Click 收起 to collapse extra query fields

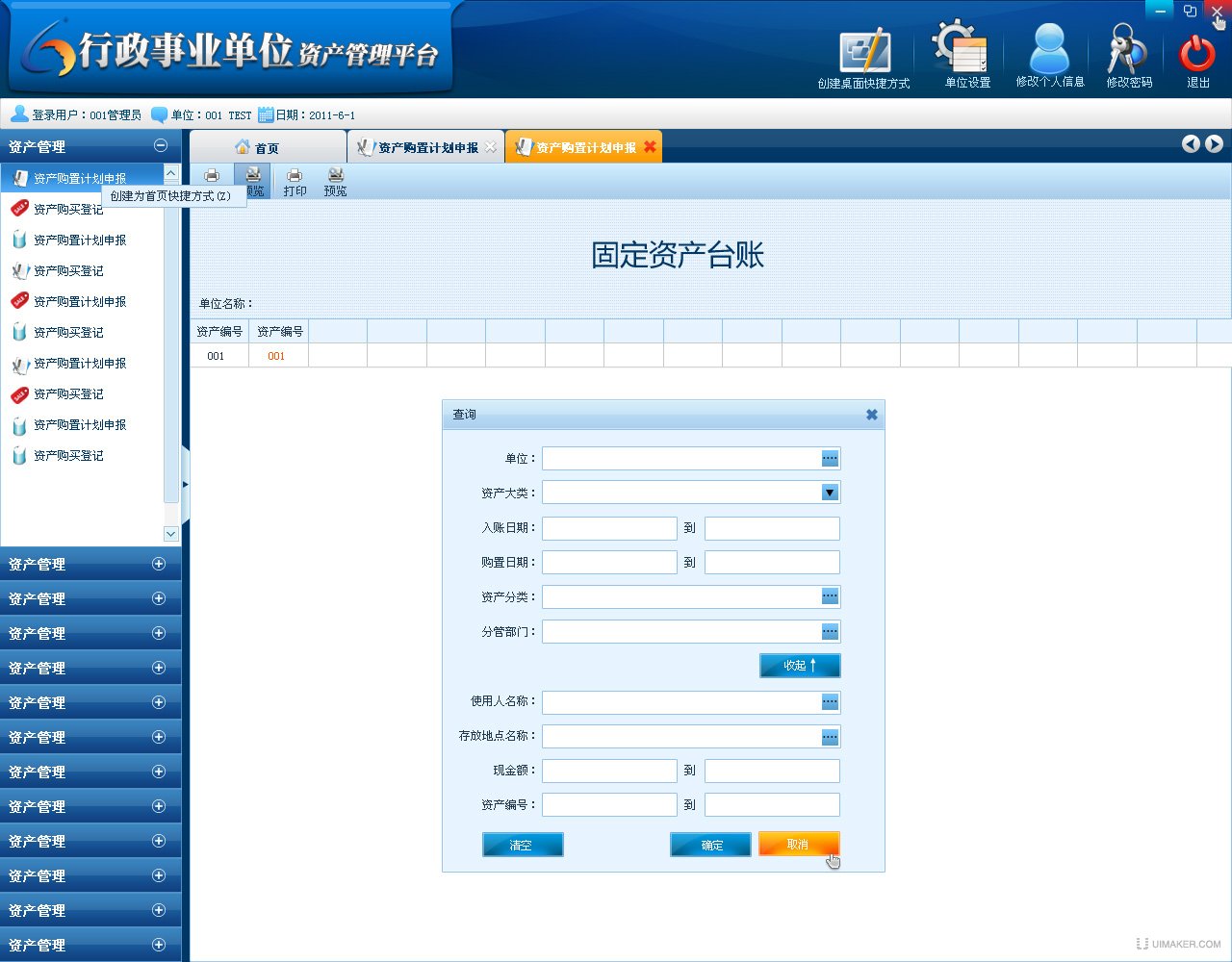click(800, 666)
